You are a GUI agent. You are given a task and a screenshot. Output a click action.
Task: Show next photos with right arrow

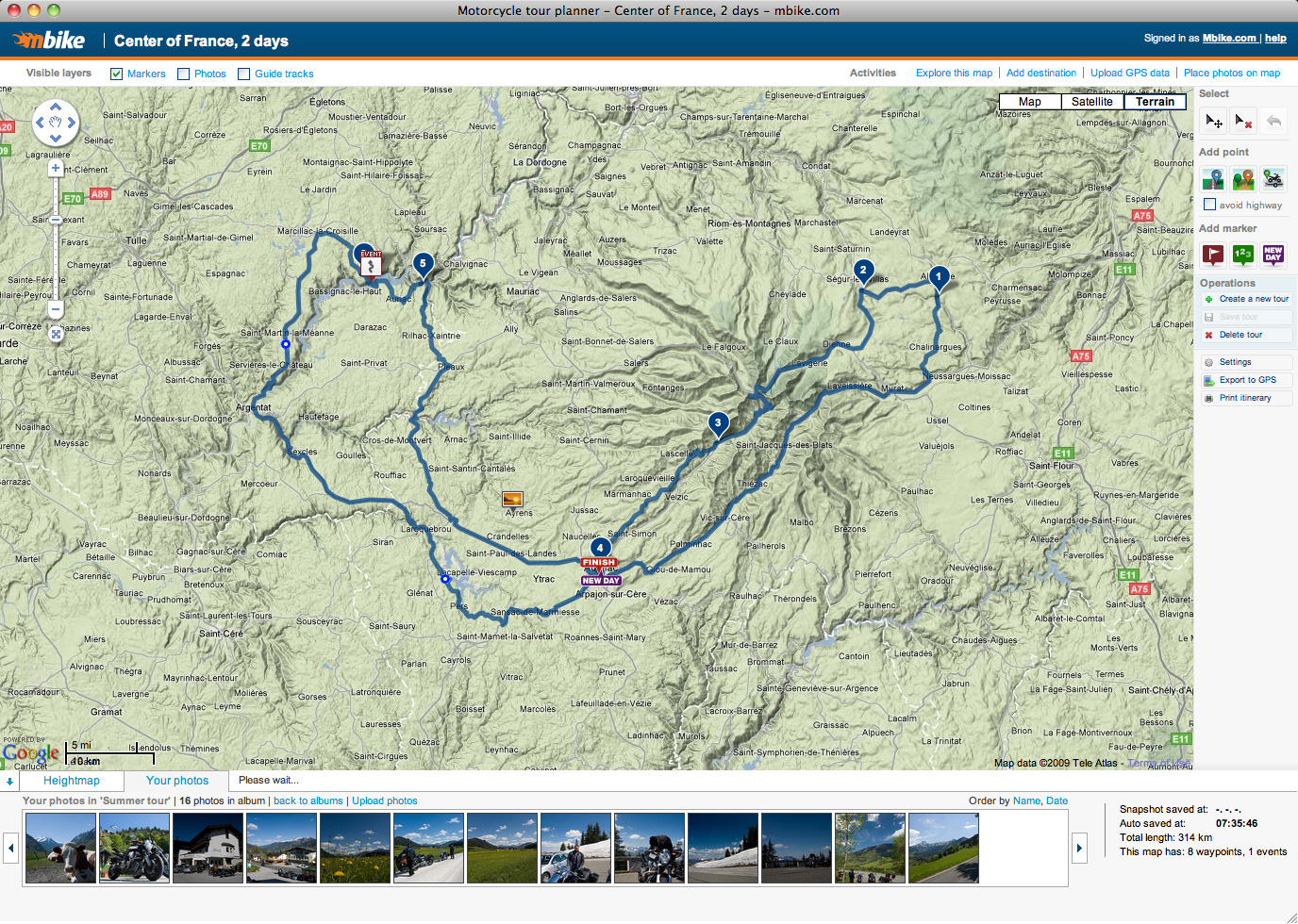(x=1079, y=849)
